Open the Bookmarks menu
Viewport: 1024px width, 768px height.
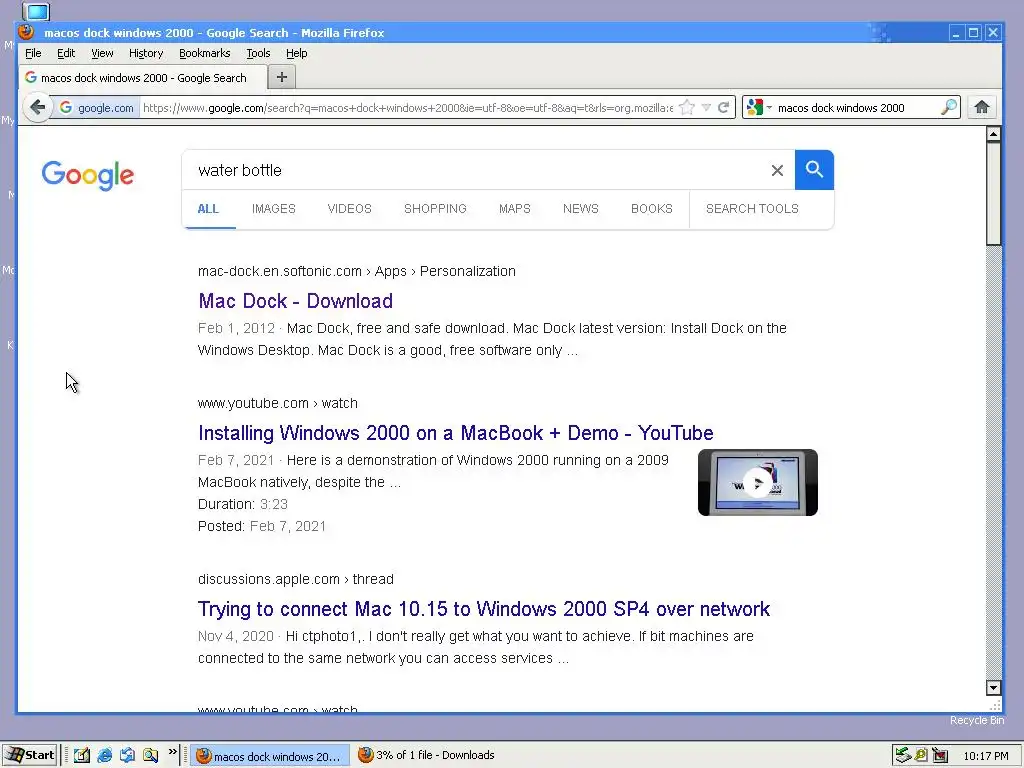(204, 54)
